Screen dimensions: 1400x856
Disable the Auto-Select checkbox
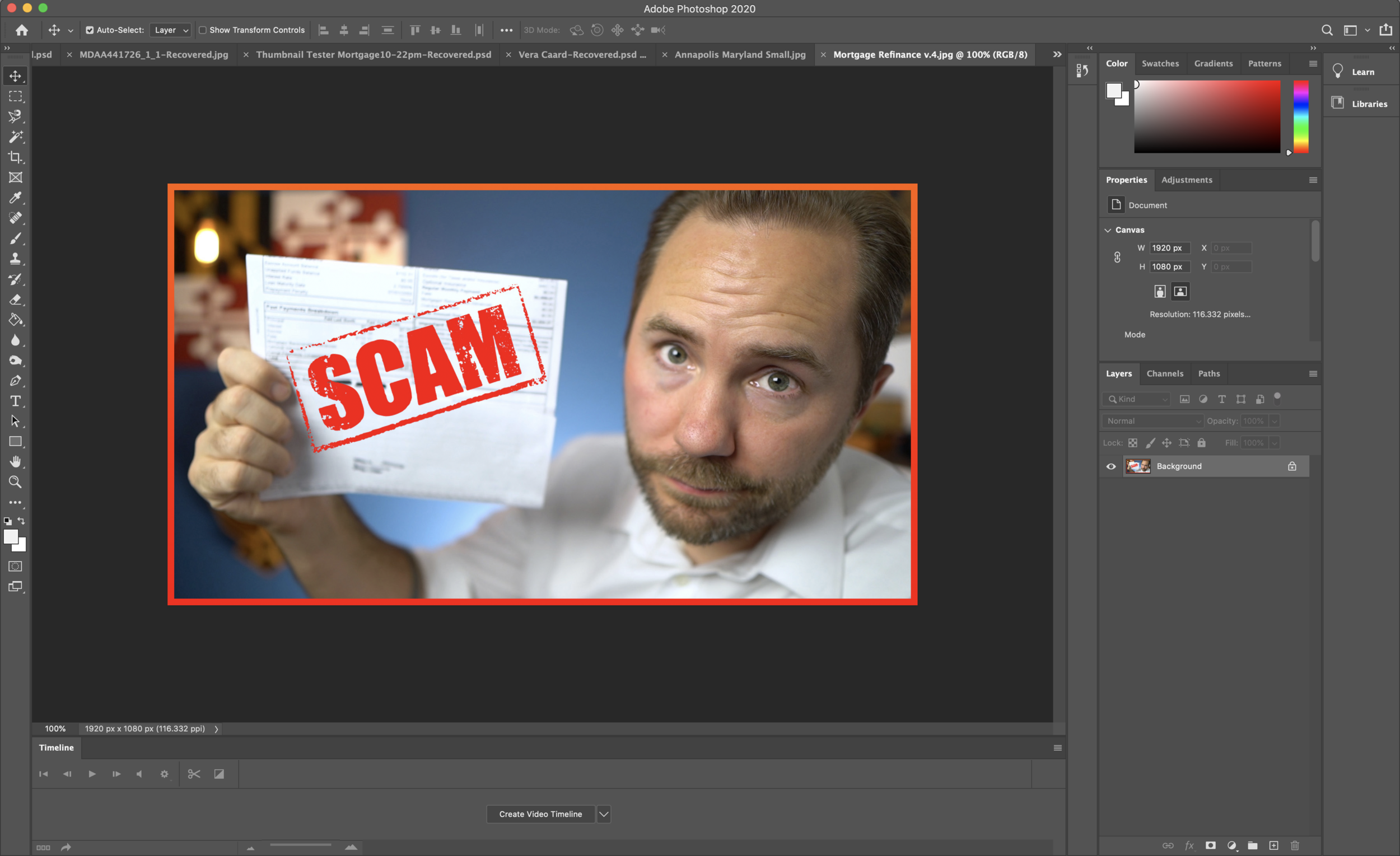90,30
